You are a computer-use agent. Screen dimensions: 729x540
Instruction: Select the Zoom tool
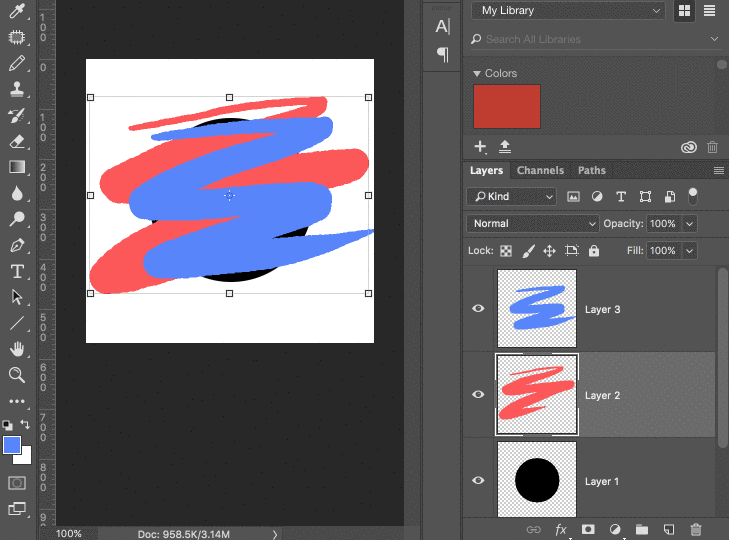(x=17, y=375)
